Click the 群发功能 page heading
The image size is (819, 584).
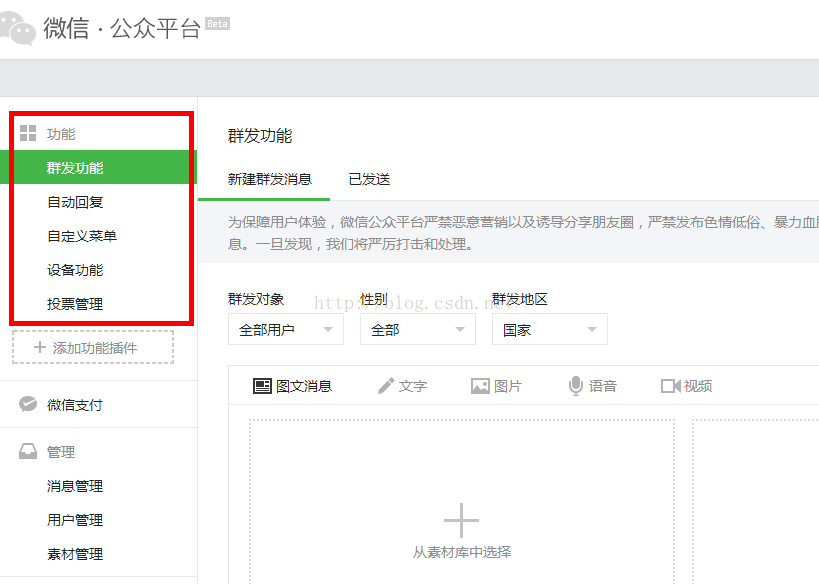point(260,136)
